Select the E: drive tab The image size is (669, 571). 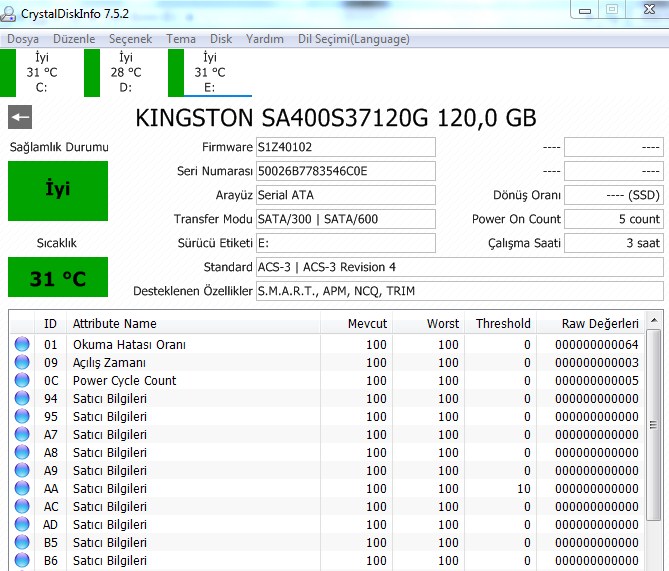pyautogui.click(x=209, y=72)
